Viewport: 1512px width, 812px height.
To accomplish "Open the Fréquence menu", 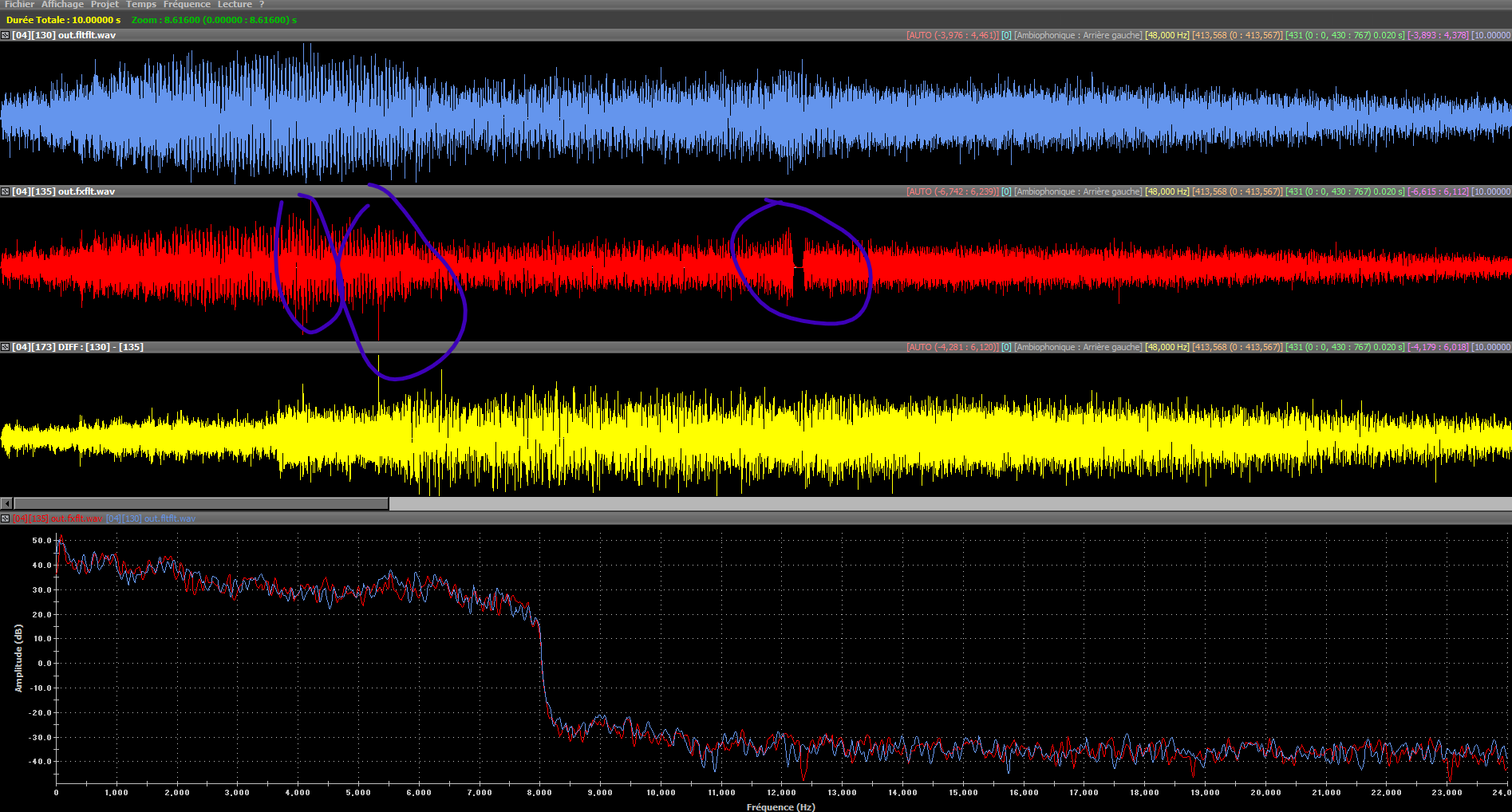I will click(187, 5).
